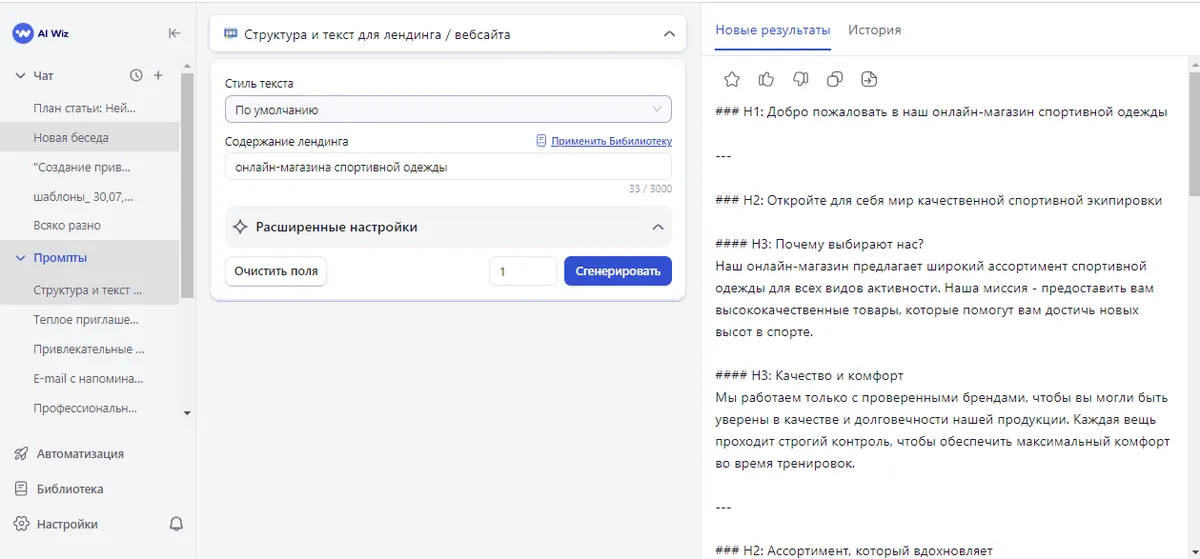Click the 'H3: Почему выбирают нас?' heading text
The height and width of the screenshot is (559, 1200).
(x=820, y=244)
